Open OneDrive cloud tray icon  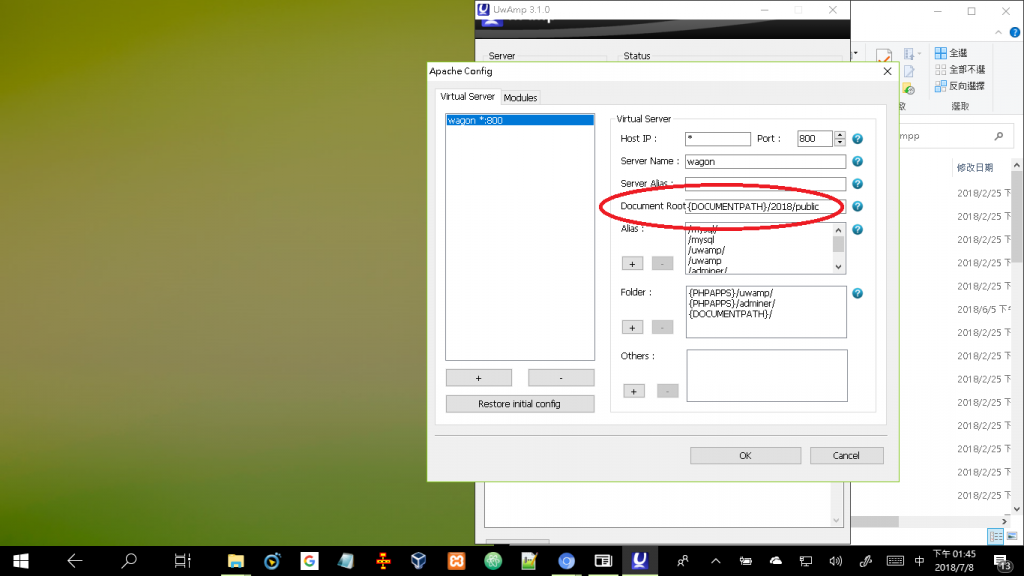[x=776, y=561]
